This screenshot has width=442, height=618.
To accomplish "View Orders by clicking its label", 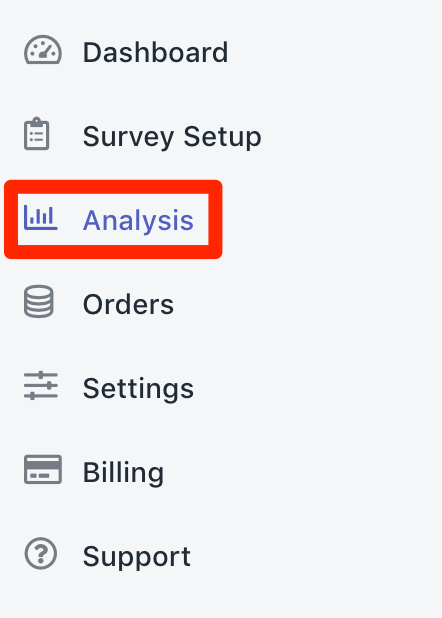I will coord(129,304).
